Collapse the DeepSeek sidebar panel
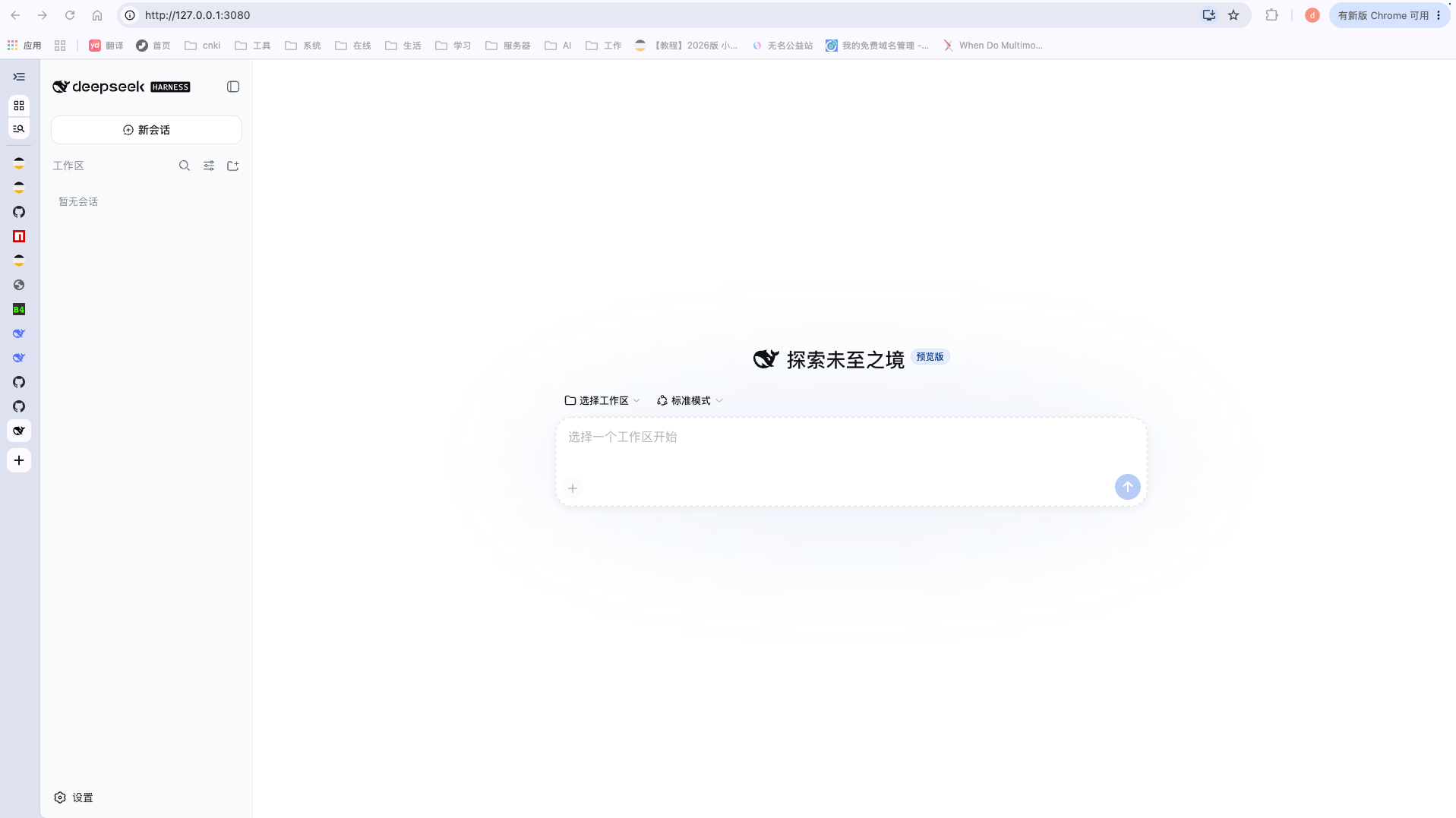This screenshot has width=1456, height=818. [233, 87]
